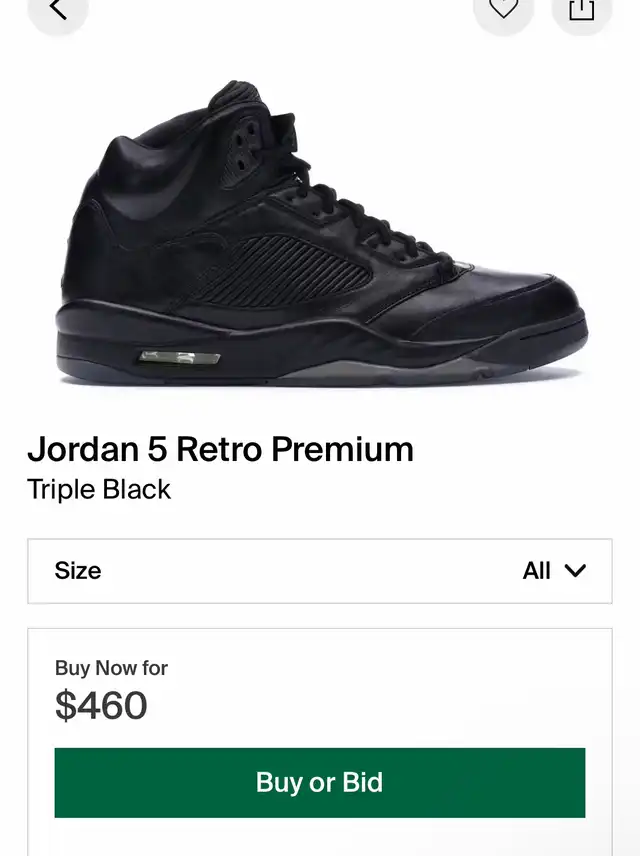The height and width of the screenshot is (856, 640).
Task: Select the "All" size value
Action: pos(536,570)
